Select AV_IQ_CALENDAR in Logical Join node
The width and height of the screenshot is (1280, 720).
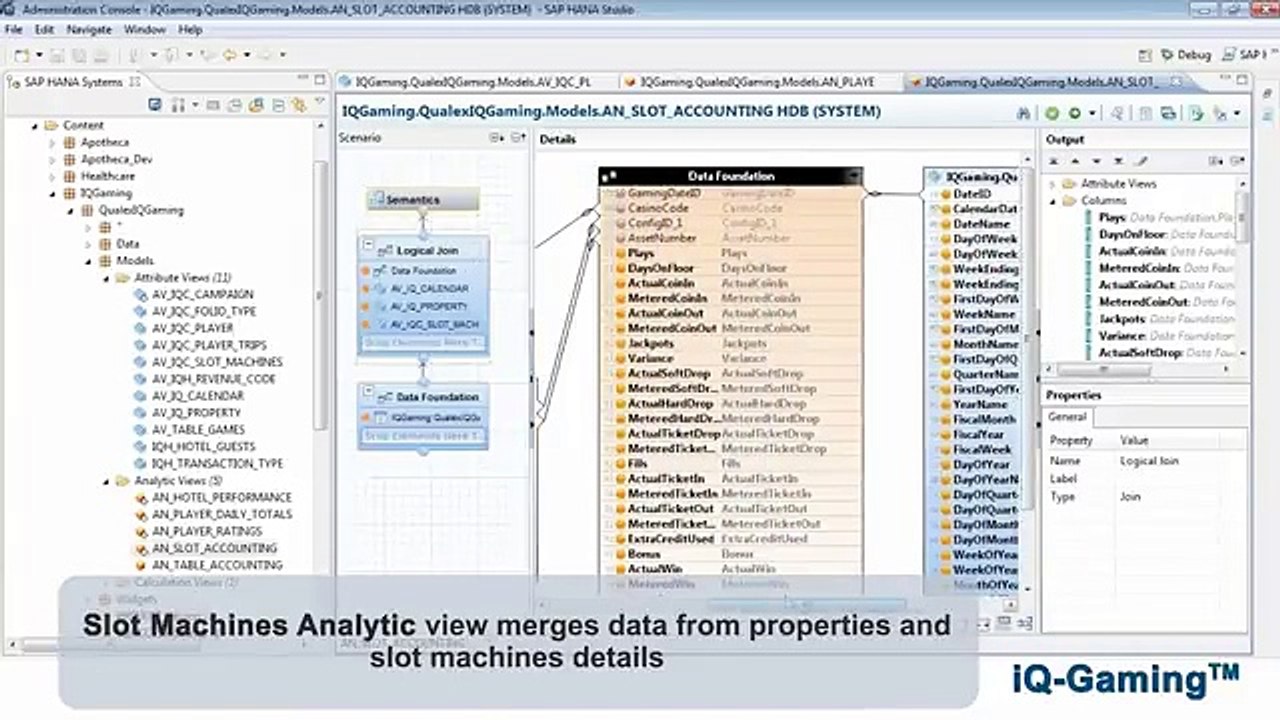(429, 289)
